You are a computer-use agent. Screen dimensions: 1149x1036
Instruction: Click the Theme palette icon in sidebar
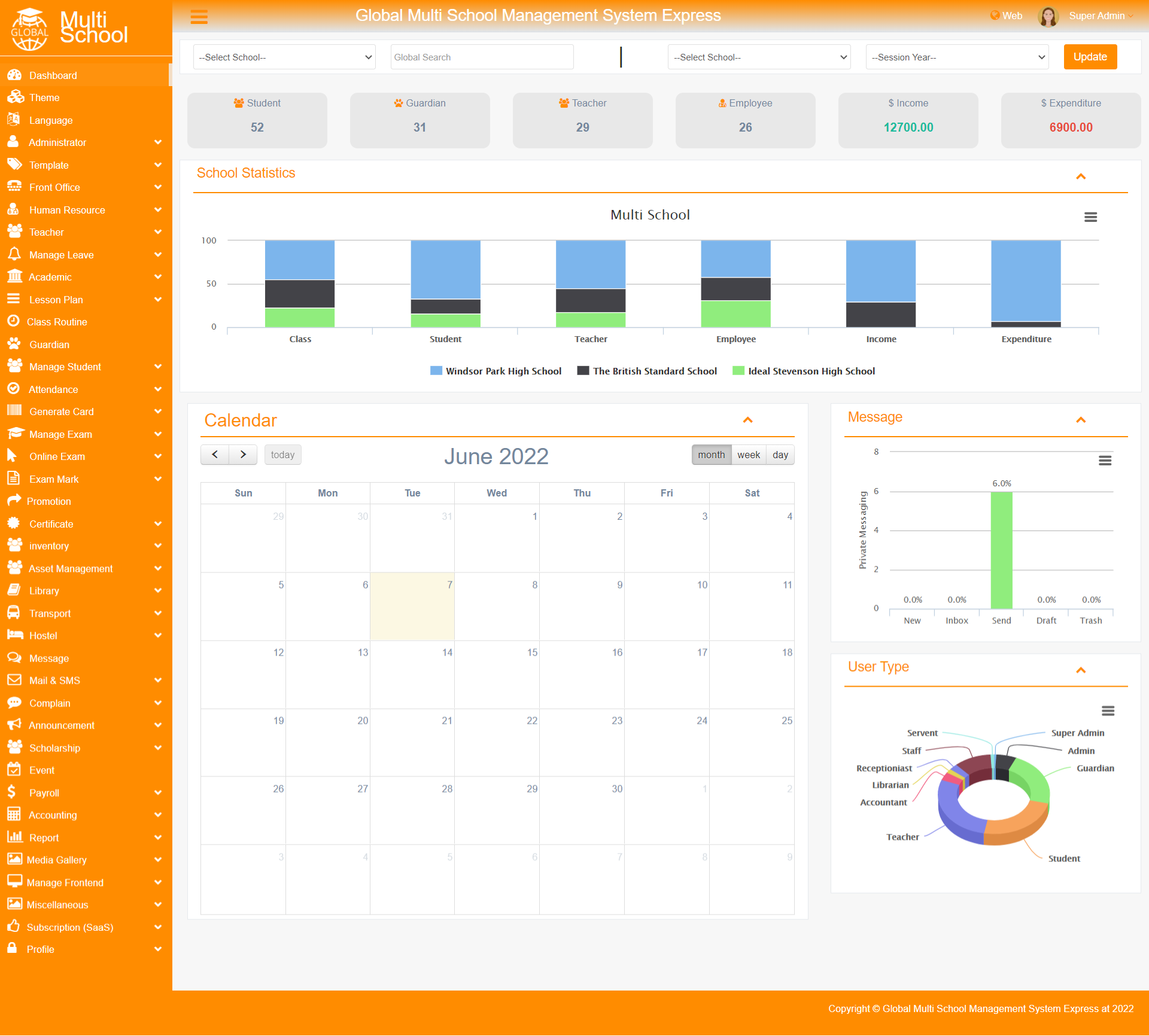14,97
